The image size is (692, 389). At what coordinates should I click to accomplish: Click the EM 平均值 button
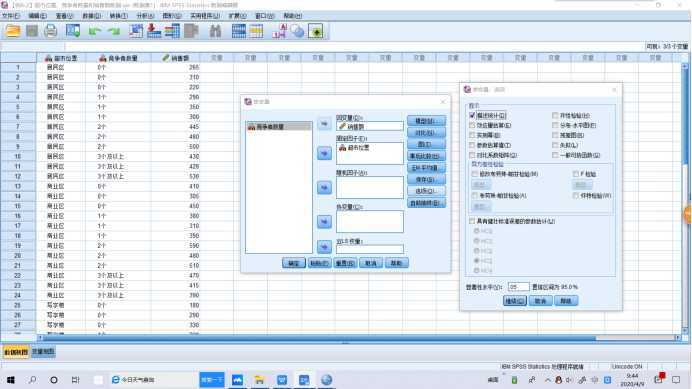coord(426,168)
